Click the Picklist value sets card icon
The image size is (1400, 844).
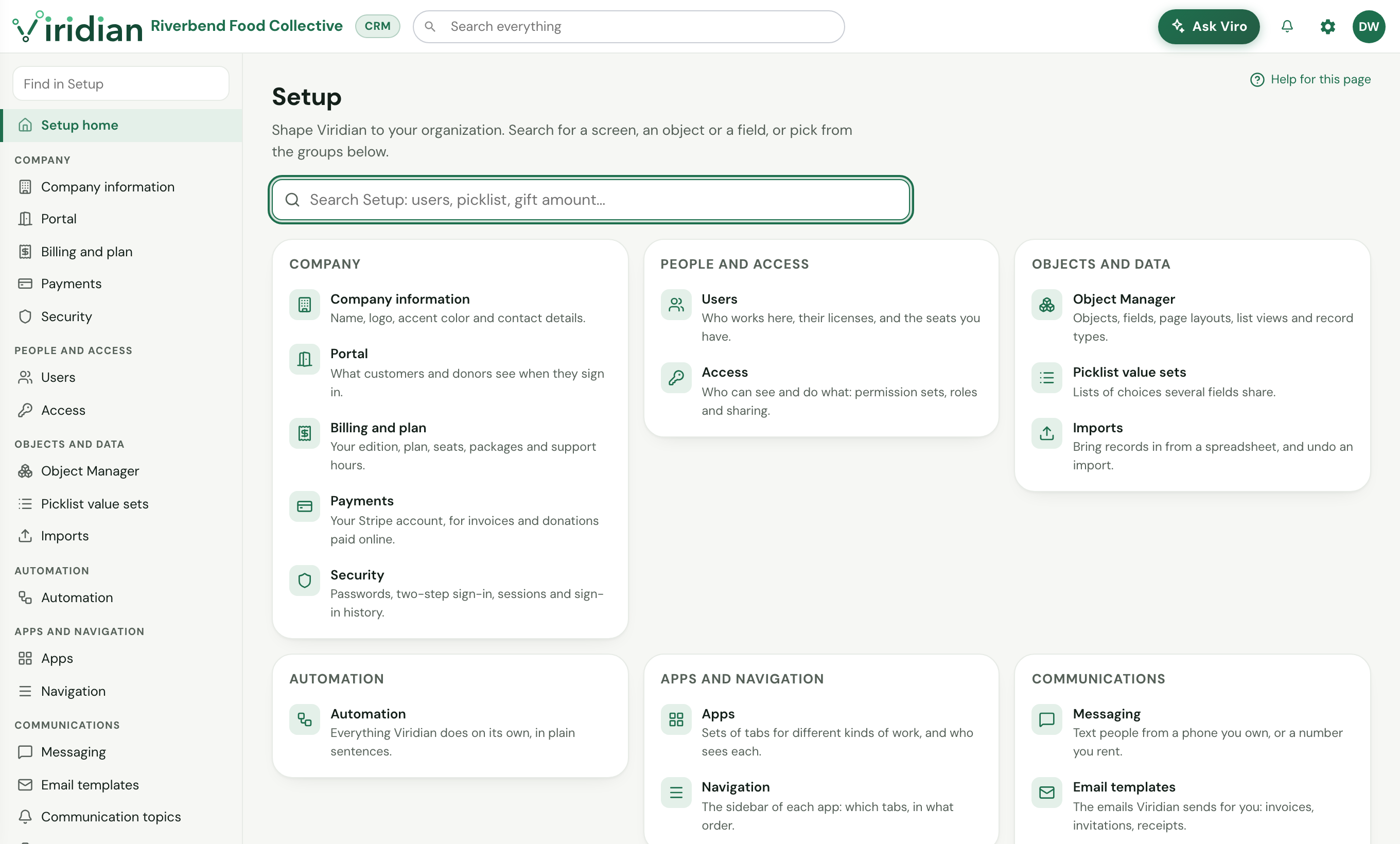(1046, 378)
